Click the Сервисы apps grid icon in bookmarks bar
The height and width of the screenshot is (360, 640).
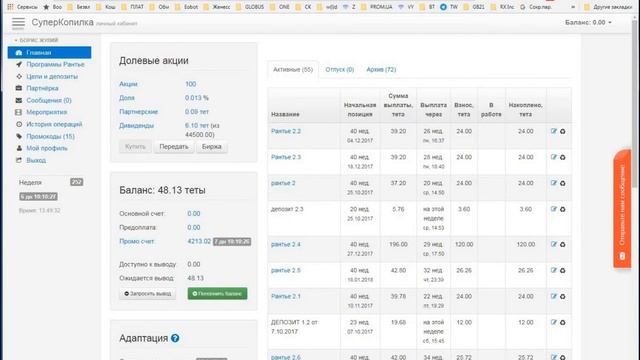[11, 7]
